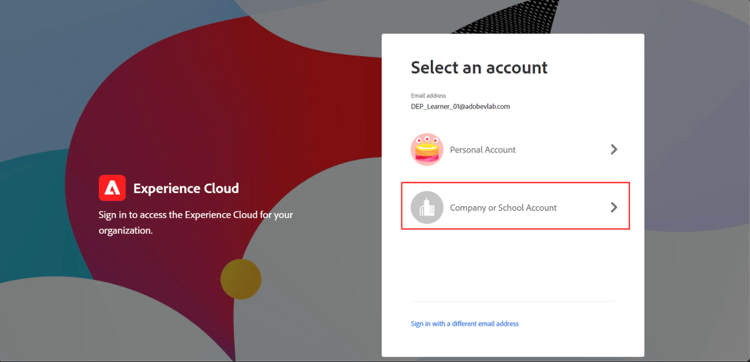Screen dimensions: 750x362
Task: Click the Select an account heading
Action: (479, 67)
